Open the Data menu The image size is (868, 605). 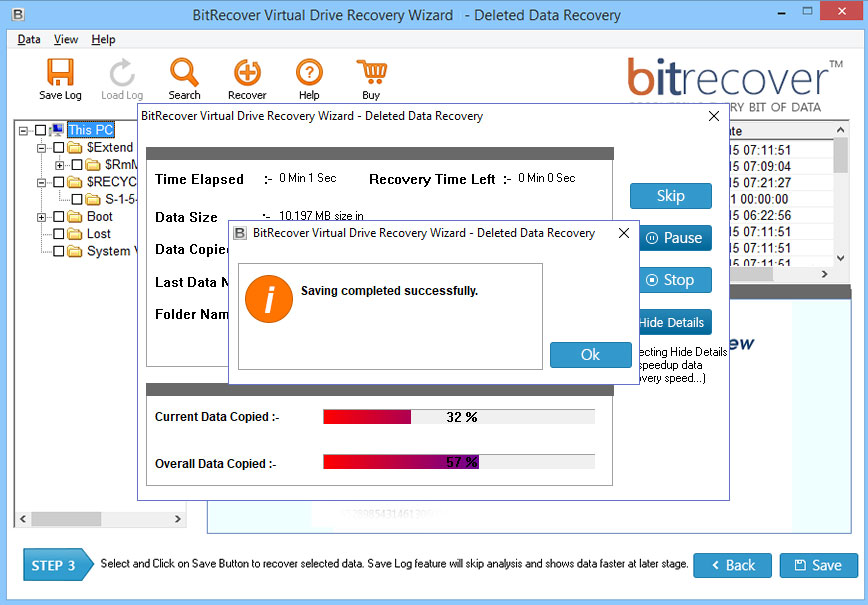(x=27, y=39)
